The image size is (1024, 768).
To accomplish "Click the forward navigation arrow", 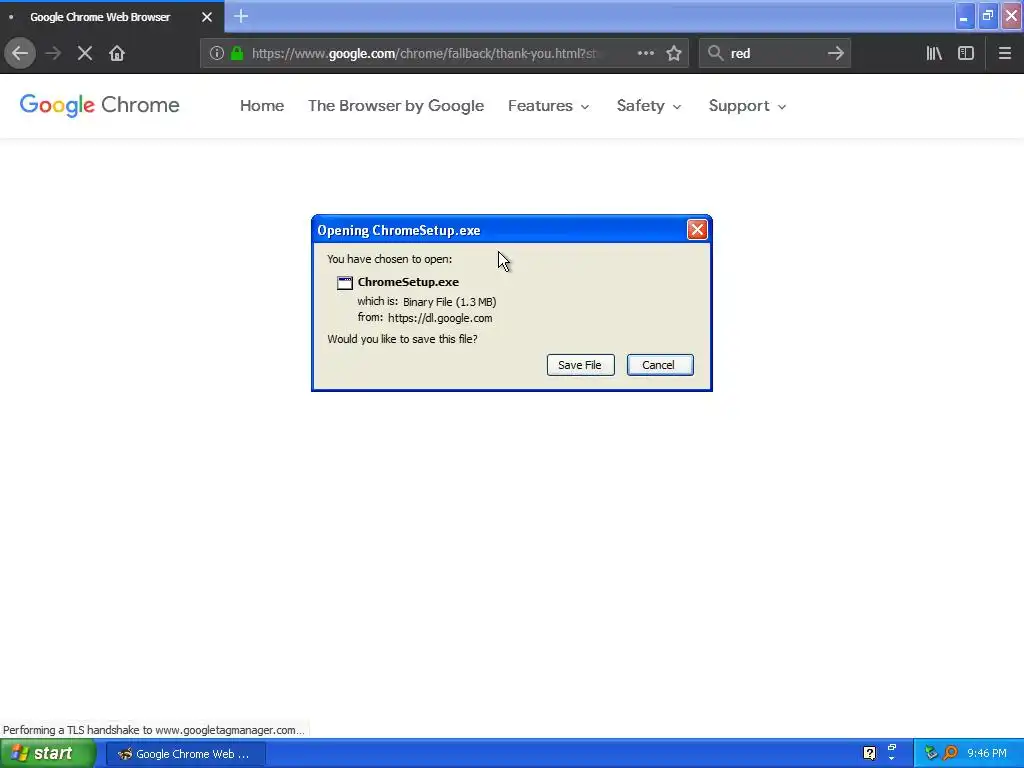I will (x=53, y=53).
